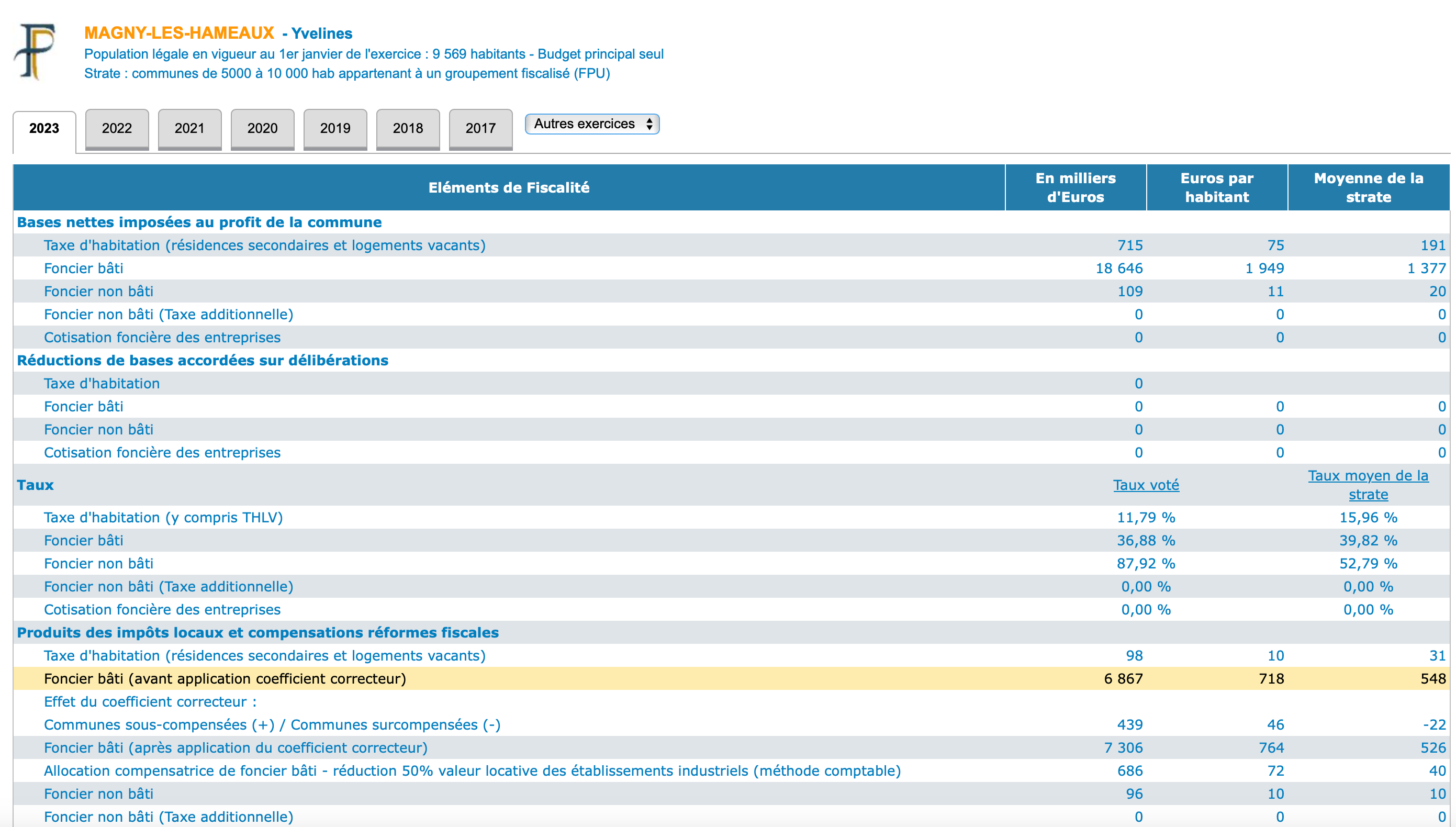Click the MAGNY-LES-HAMEAUX commune title

(x=179, y=33)
